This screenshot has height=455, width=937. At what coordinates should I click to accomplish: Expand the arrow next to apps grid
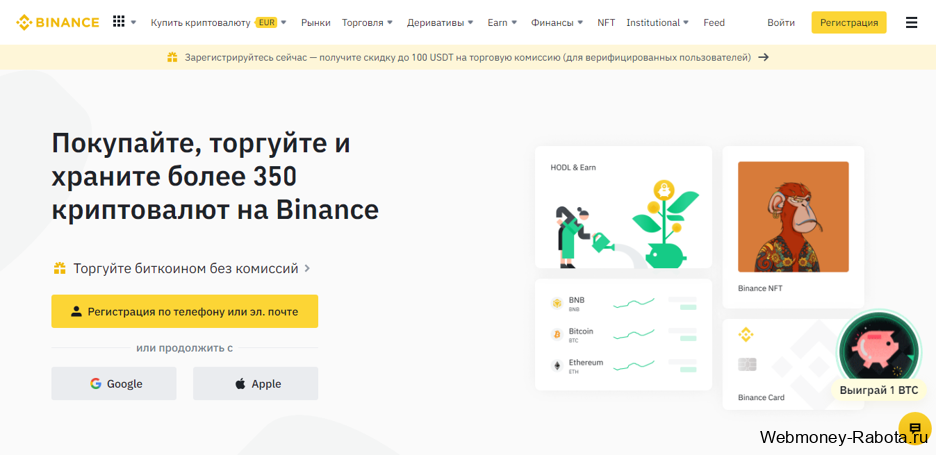pyautogui.click(x=133, y=23)
